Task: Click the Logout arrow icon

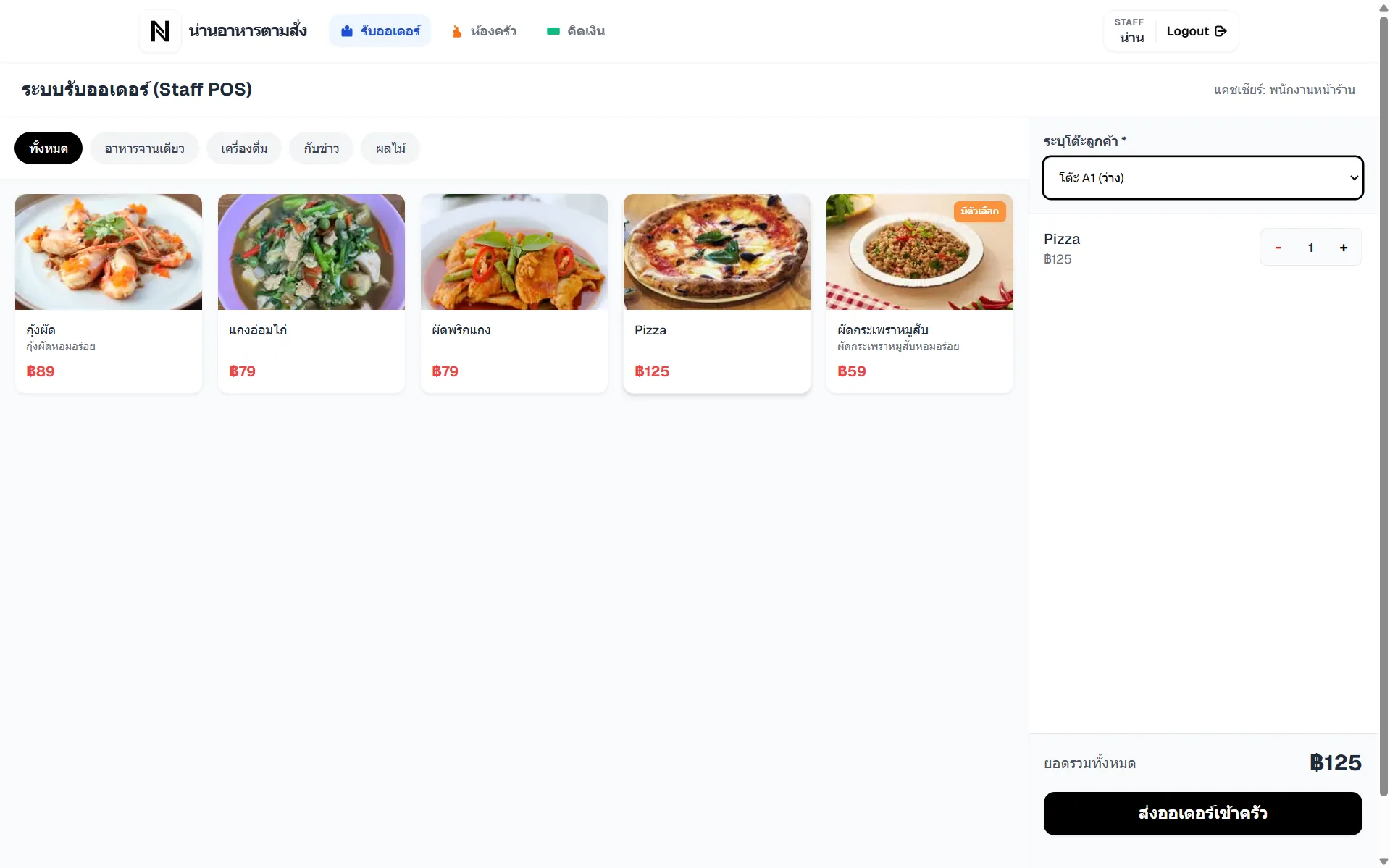Action: point(1221,31)
